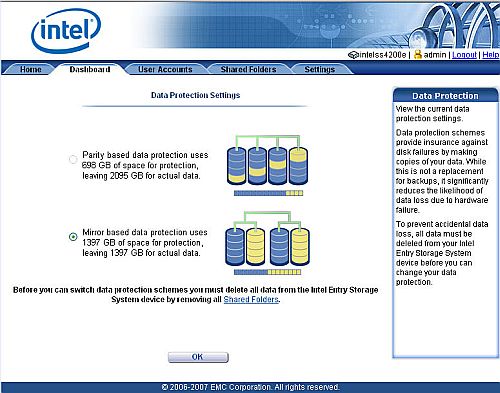Click the OK button
This screenshot has height=393, width=500.
pos(198,357)
